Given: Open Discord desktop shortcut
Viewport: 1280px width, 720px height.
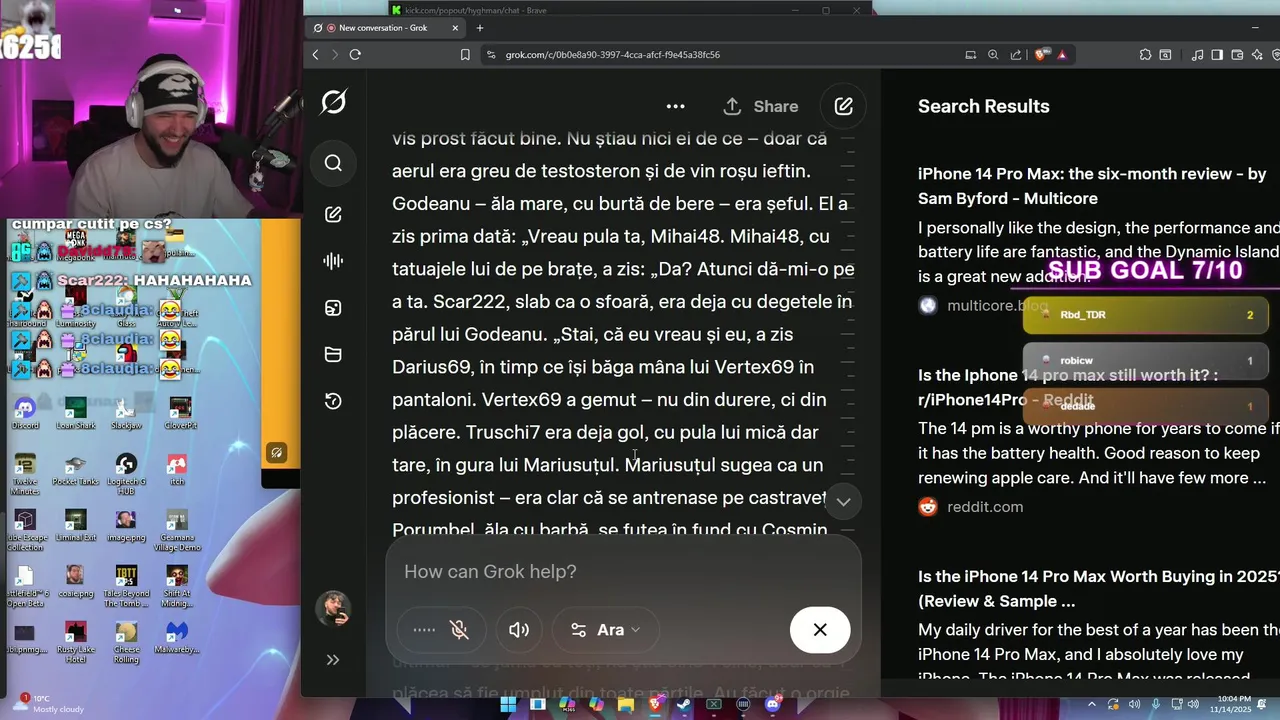Looking at the screenshot, I should (x=25, y=413).
